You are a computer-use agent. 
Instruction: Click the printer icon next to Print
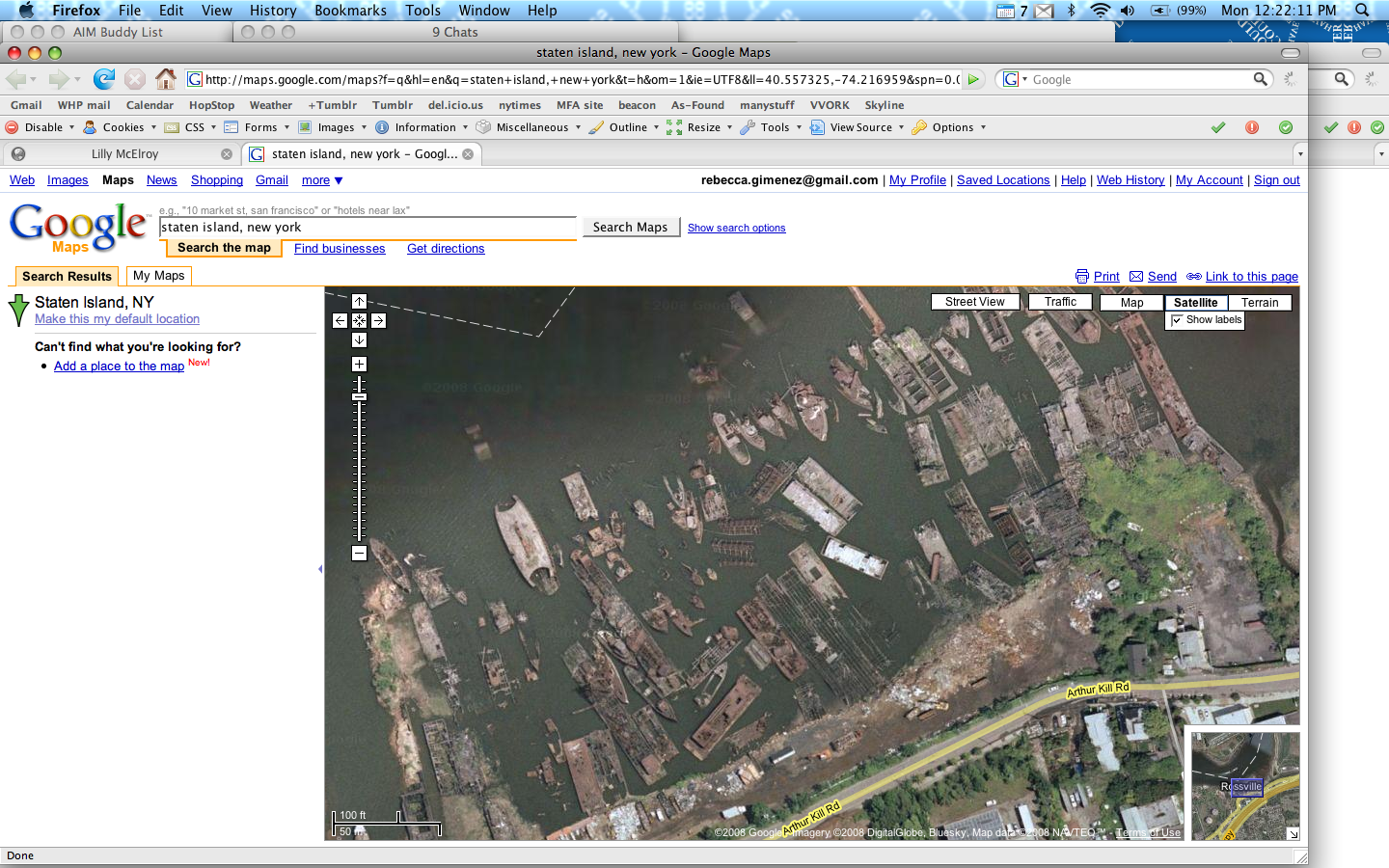(1082, 277)
